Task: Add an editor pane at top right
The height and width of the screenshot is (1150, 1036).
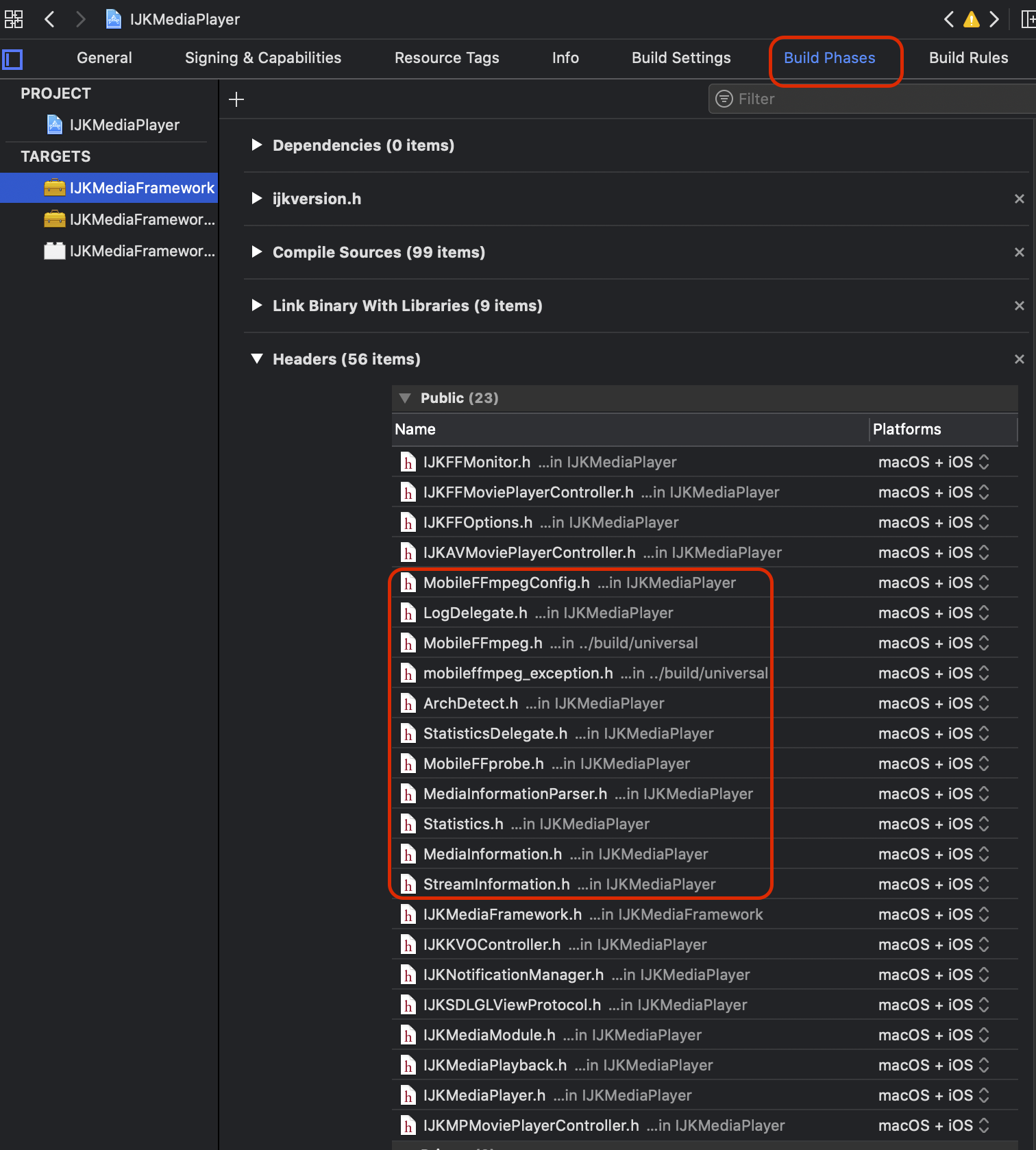Action: tap(1028, 19)
